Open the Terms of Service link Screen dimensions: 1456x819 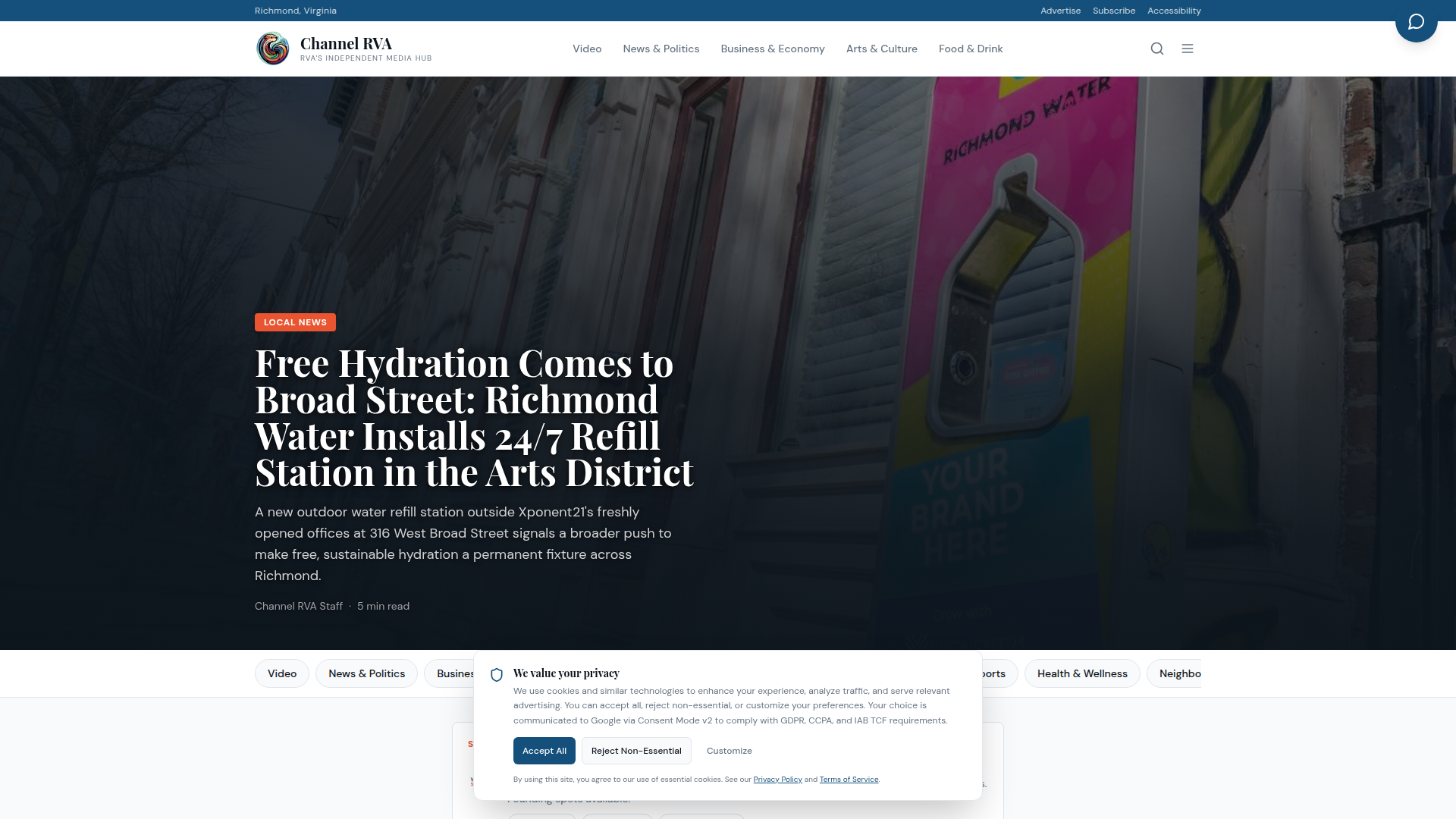849,780
